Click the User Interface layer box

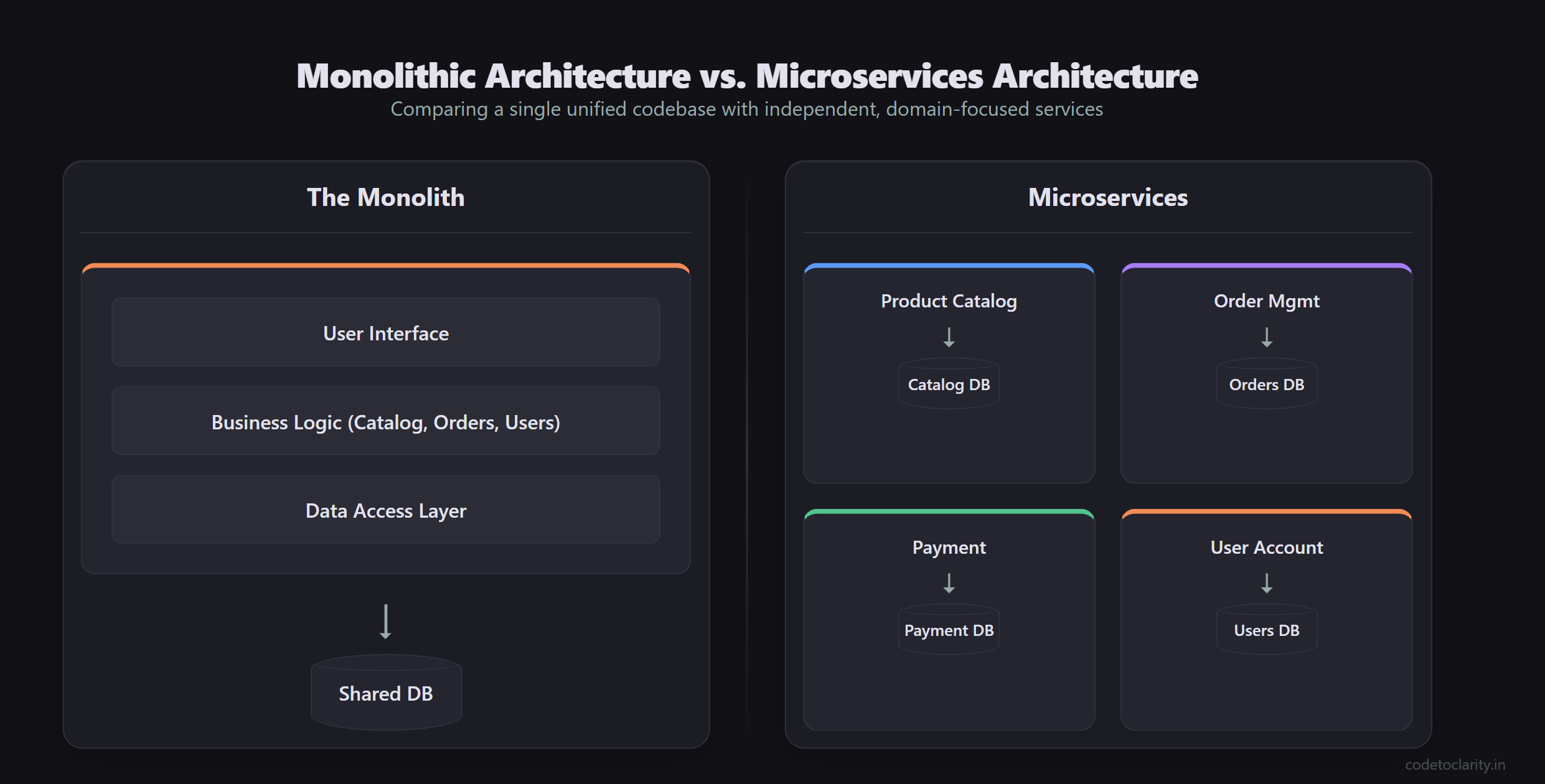[x=386, y=332]
